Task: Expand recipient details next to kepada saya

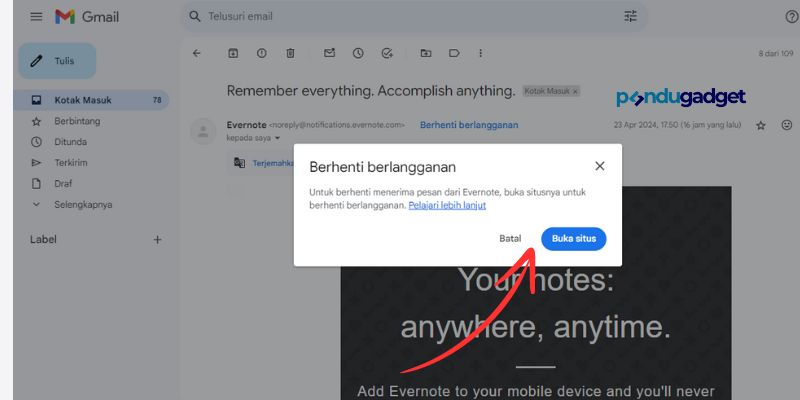Action: pos(278,138)
